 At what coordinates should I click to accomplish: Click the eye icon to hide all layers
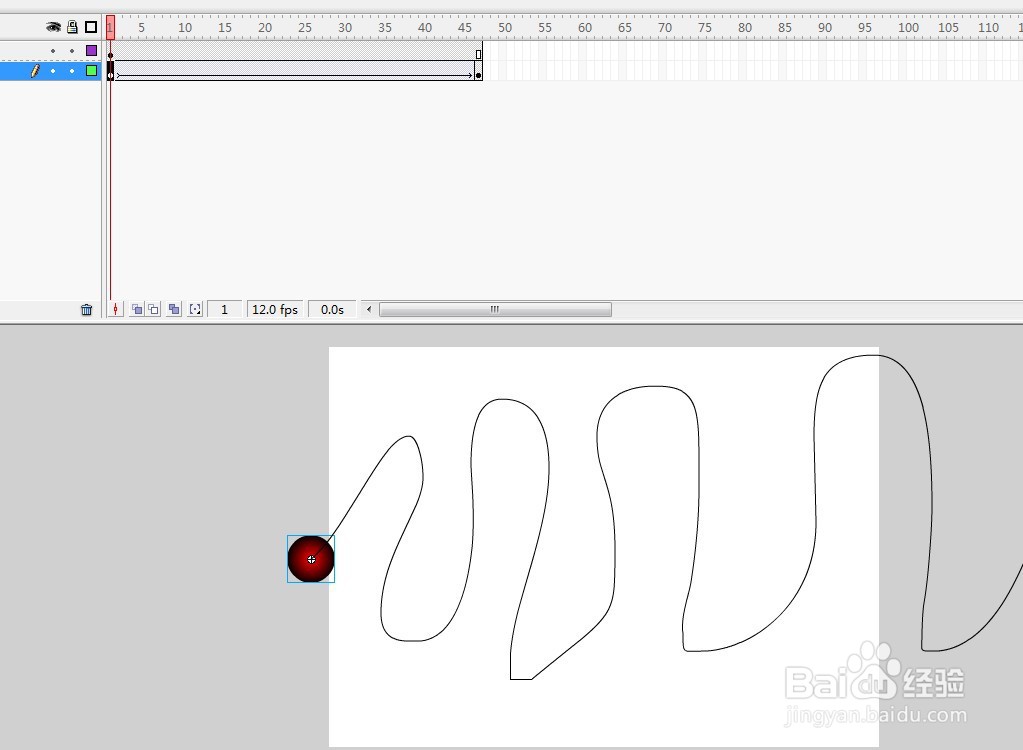pyautogui.click(x=53, y=27)
